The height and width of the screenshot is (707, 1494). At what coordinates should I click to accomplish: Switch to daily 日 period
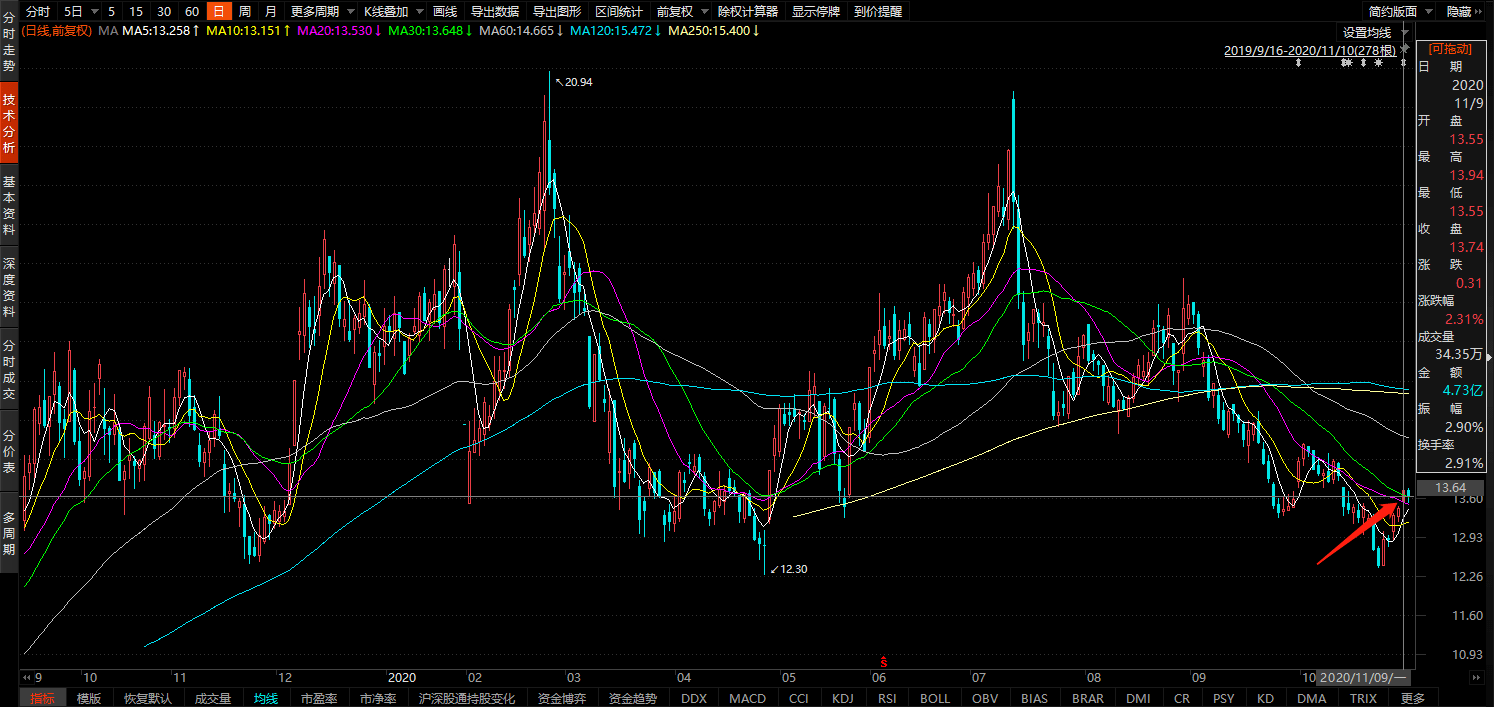coord(218,12)
